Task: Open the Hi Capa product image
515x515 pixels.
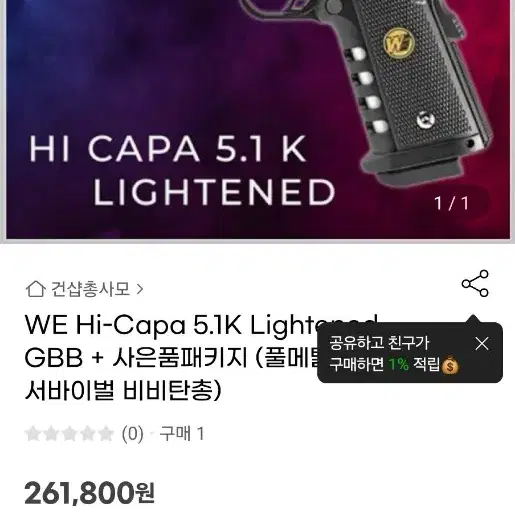Action: [257, 119]
